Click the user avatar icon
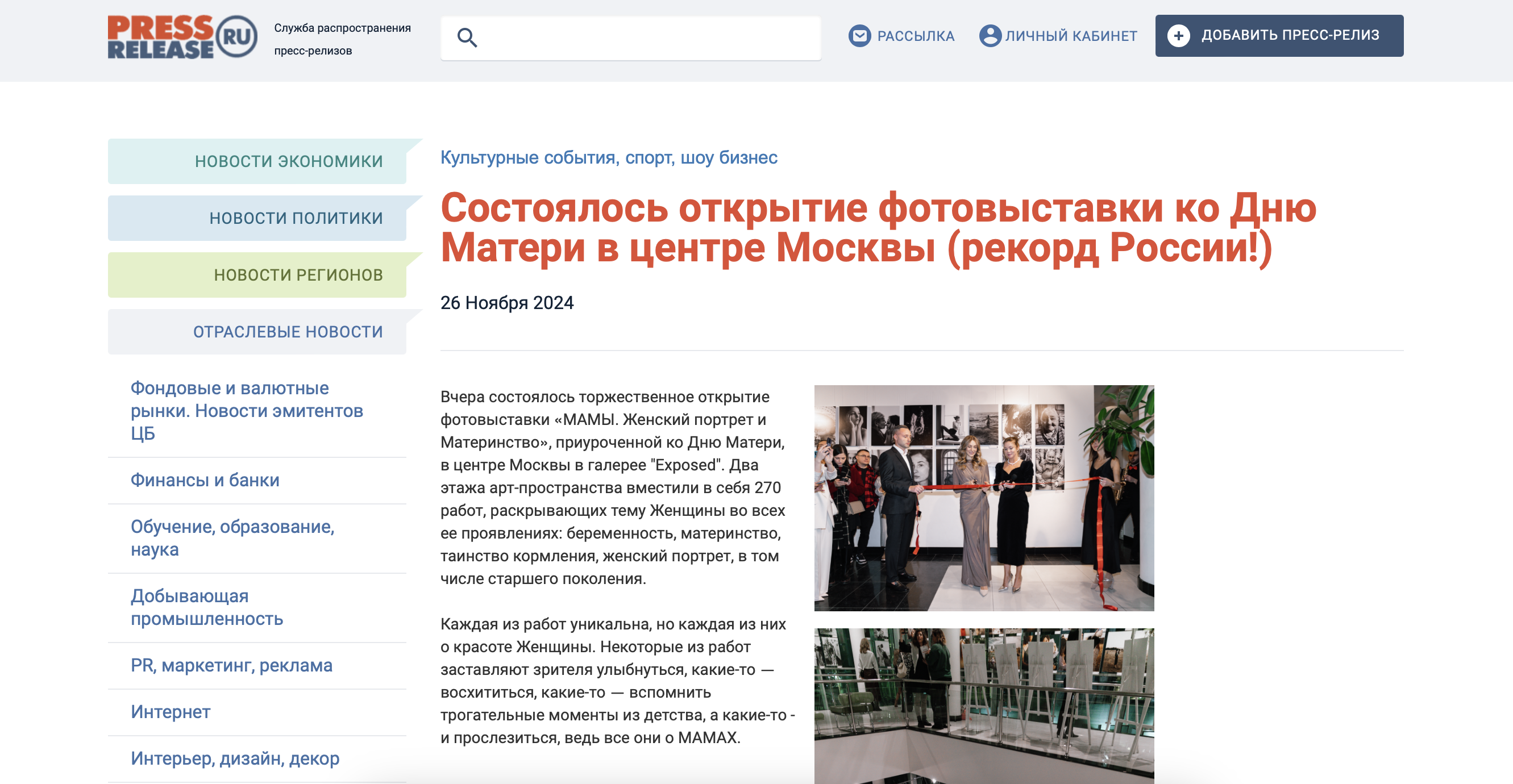The image size is (1513, 784). [990, 36]
